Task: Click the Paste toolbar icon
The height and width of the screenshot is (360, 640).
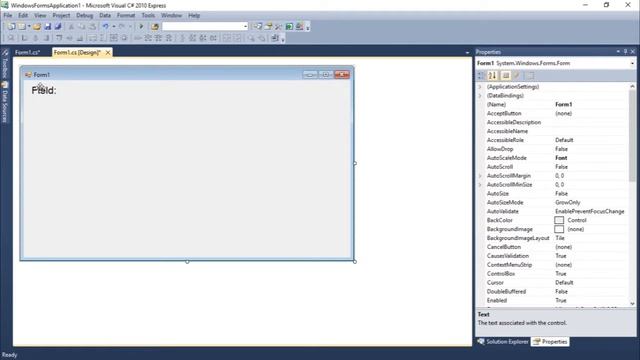Action: (93, 27)
